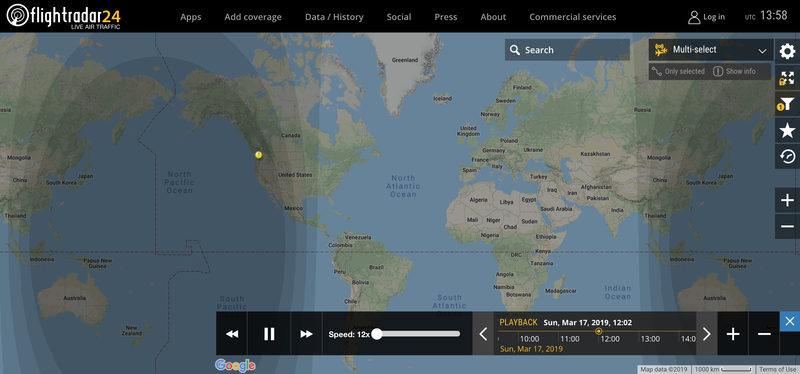Jump to 13:00 on the timeline
800x374 pixels.
650,339
